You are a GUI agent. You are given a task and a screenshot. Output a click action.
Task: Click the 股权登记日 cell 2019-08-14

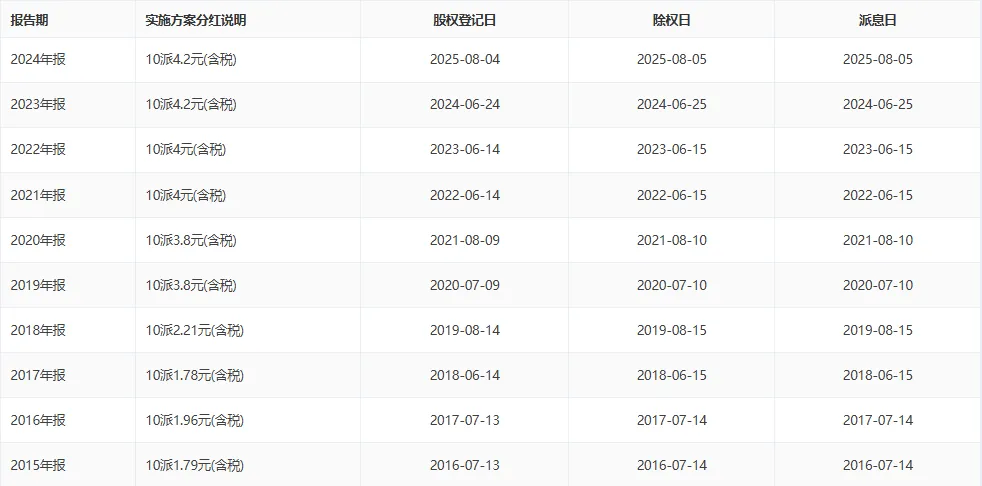[x=464, y=330]
